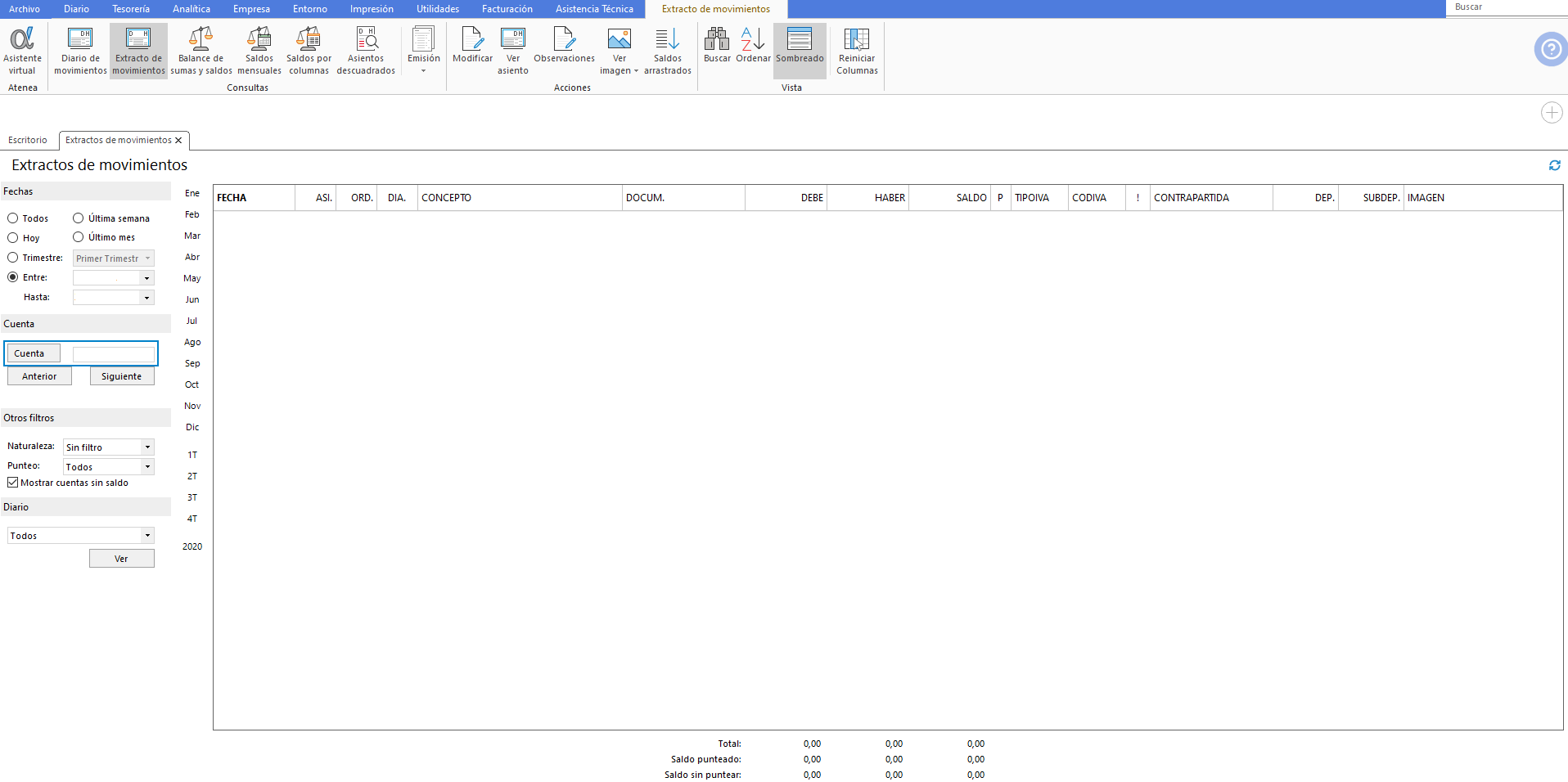1568x782 pixels.
Task: Open Diario de movimientos
Action: pyautogui.click(x=80, y=51)
